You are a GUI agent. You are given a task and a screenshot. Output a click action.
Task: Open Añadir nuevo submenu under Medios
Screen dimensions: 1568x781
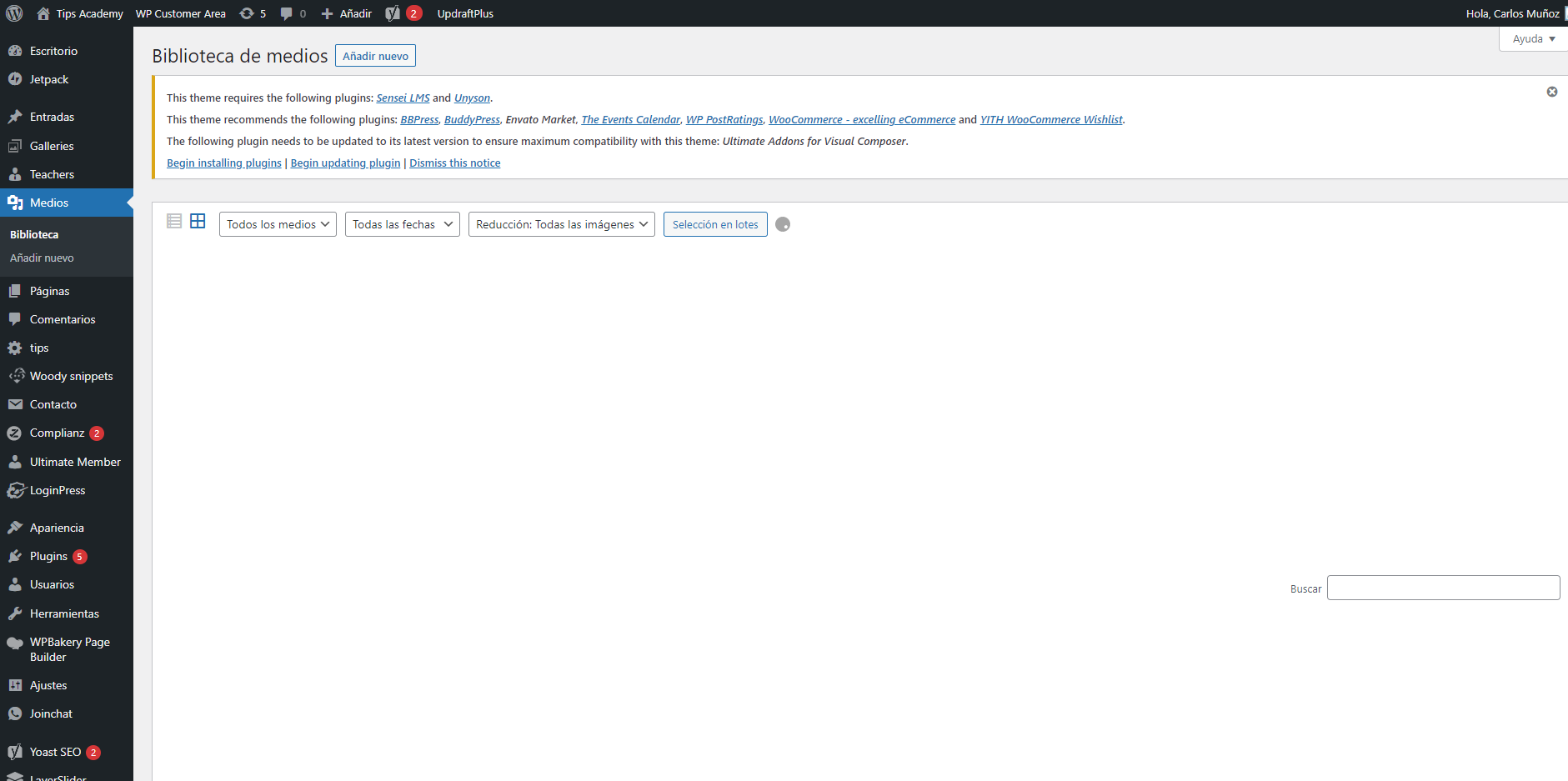click(x=42, y=258)
